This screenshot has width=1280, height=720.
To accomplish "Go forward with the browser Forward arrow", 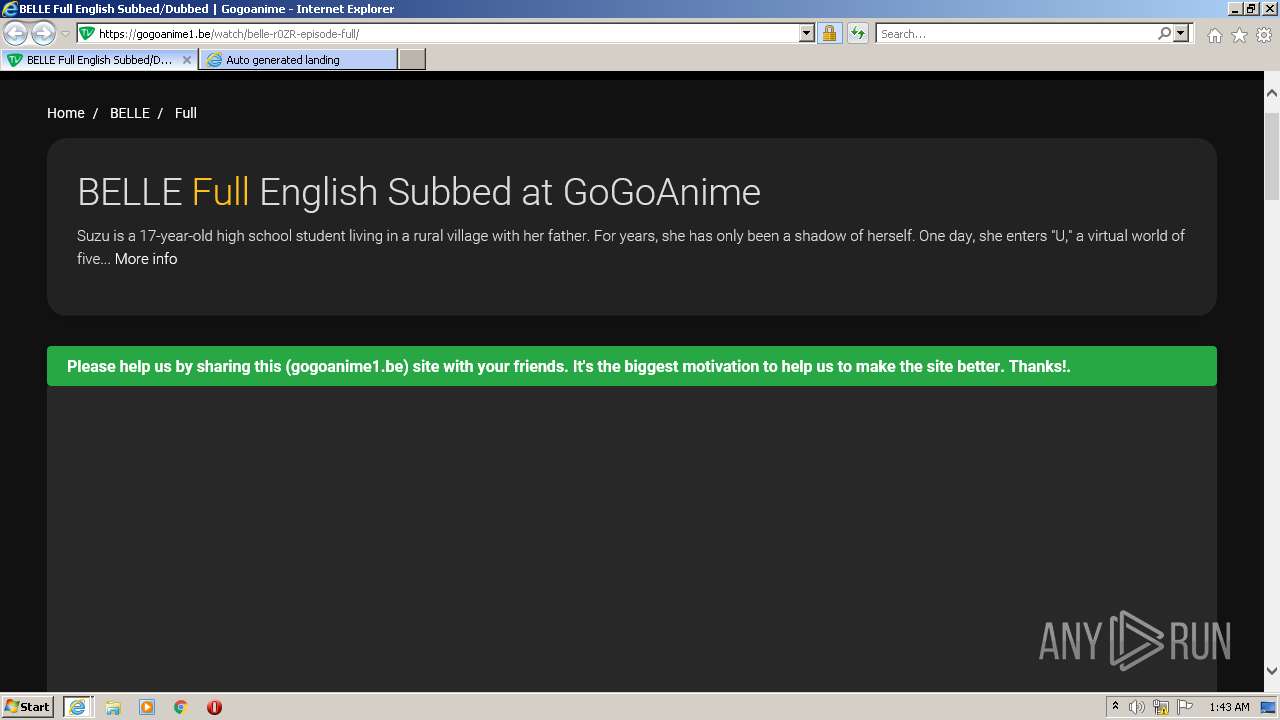I will 43,33.
